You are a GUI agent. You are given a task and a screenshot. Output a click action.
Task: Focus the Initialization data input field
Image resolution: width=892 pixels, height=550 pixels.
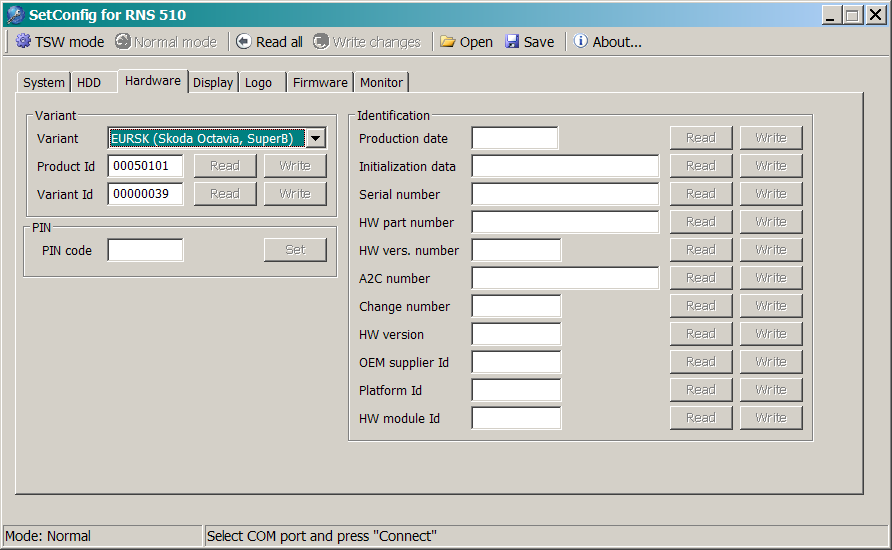coord(565,166)
